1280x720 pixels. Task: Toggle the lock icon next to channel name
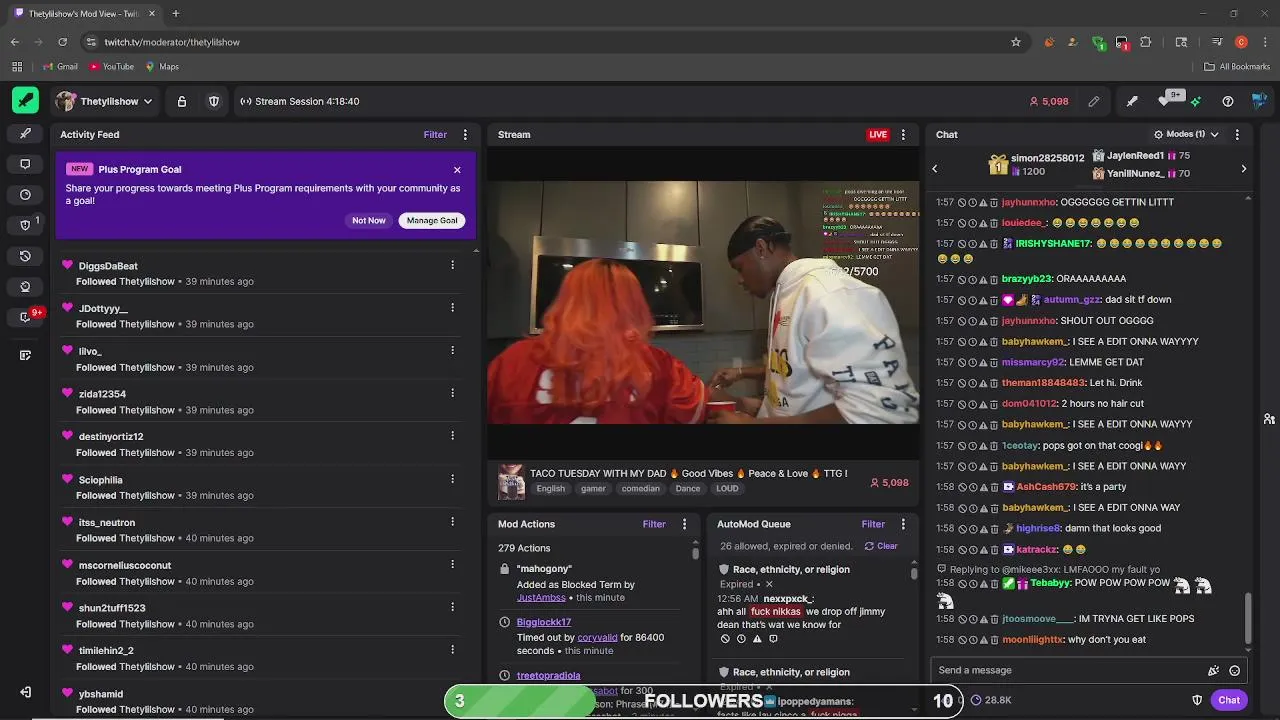(181, 101)
